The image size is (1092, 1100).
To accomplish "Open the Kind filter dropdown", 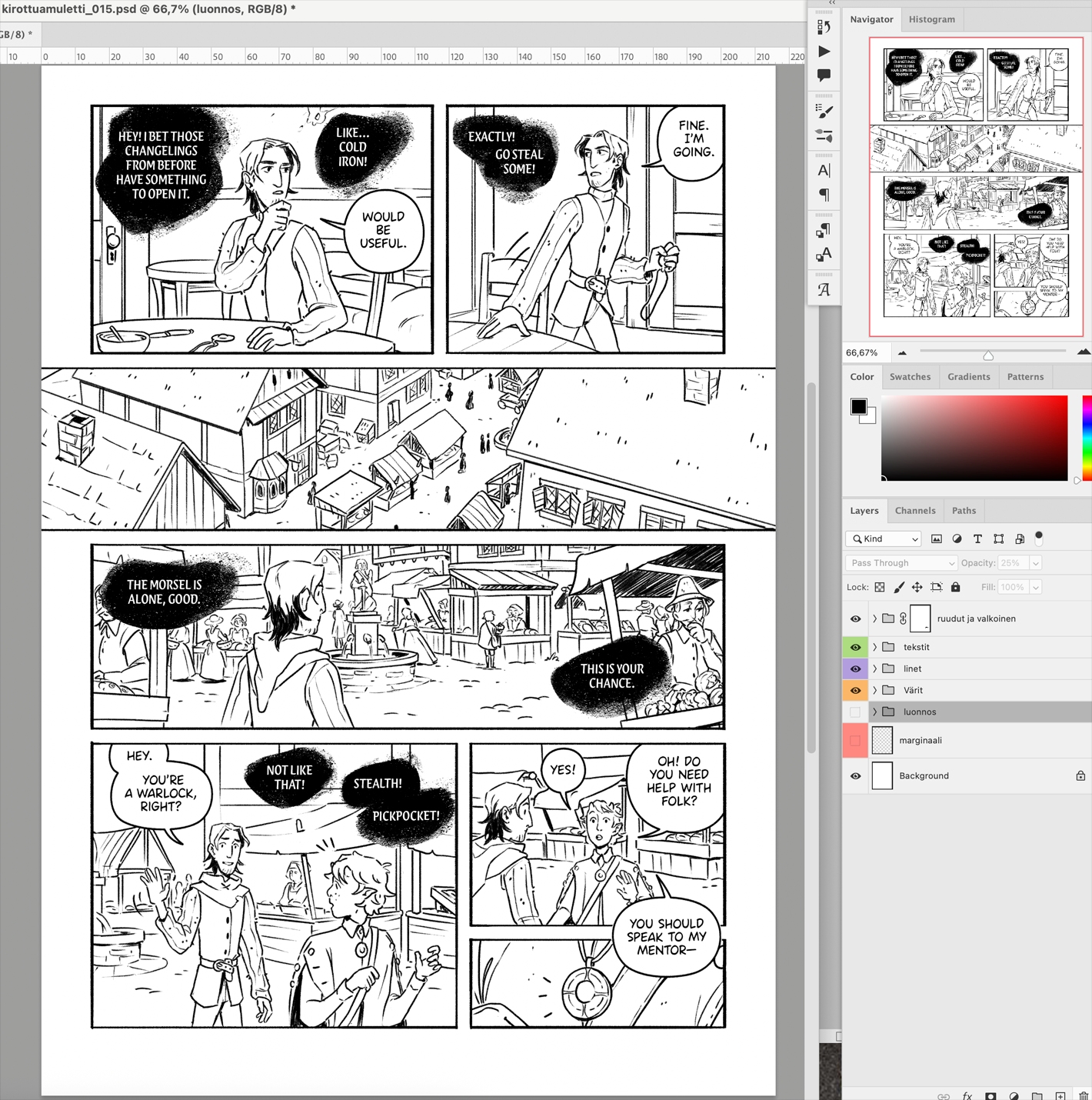I will (x=884, y=539).
